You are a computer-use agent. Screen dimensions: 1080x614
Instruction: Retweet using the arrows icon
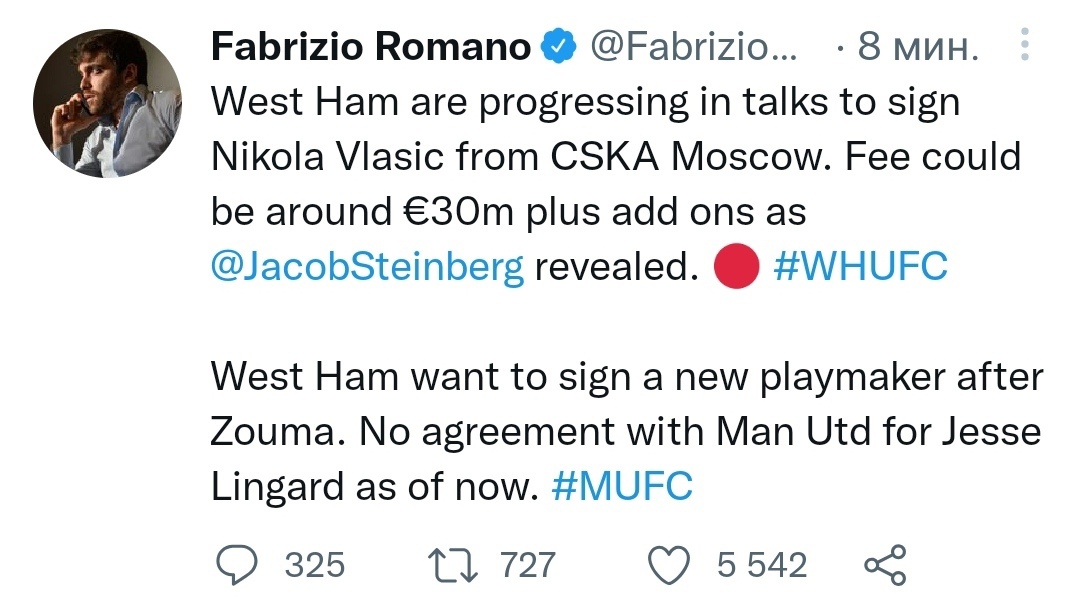(453, 565)
